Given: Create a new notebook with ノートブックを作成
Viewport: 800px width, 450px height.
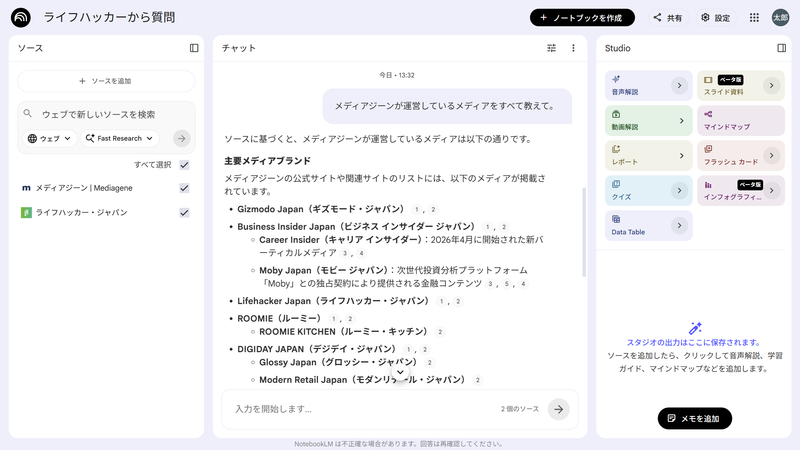Looking at the screenshot, I should [x=582, y=17].
